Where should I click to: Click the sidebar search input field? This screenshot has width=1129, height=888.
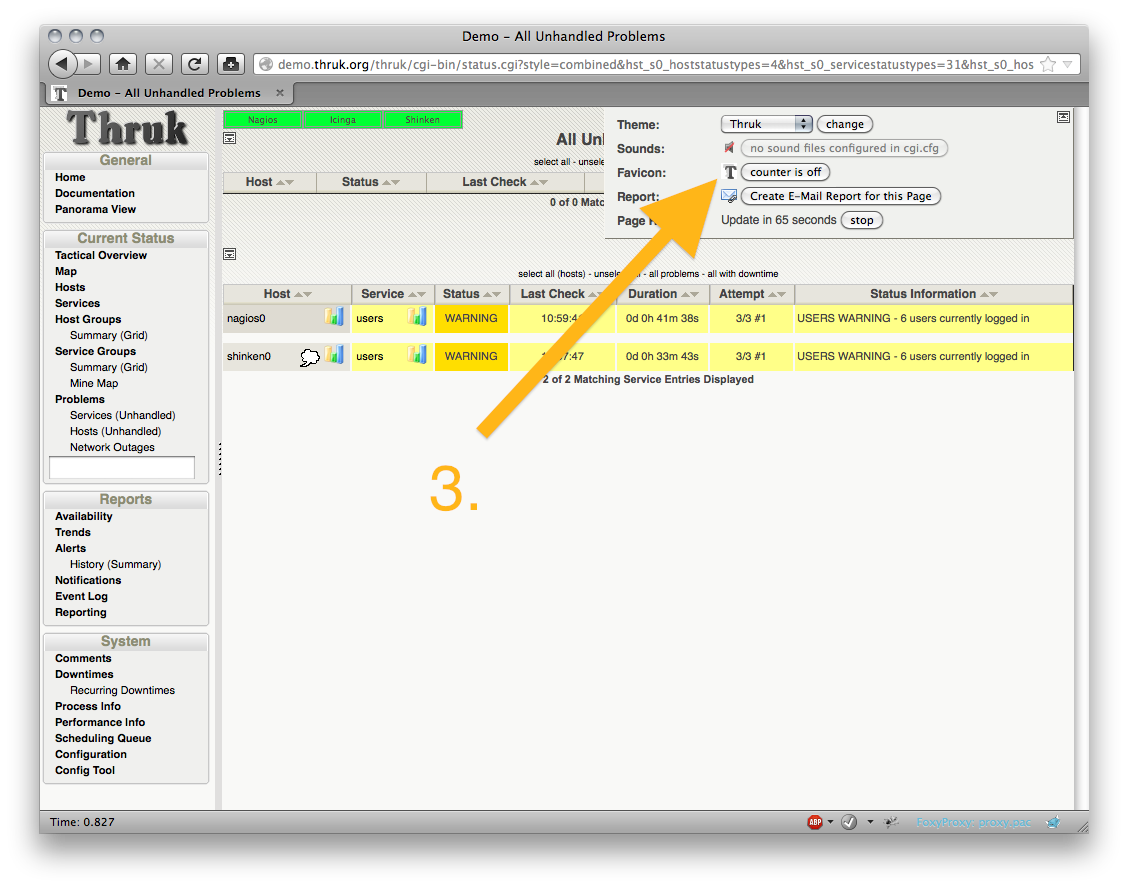coord(122,467)
